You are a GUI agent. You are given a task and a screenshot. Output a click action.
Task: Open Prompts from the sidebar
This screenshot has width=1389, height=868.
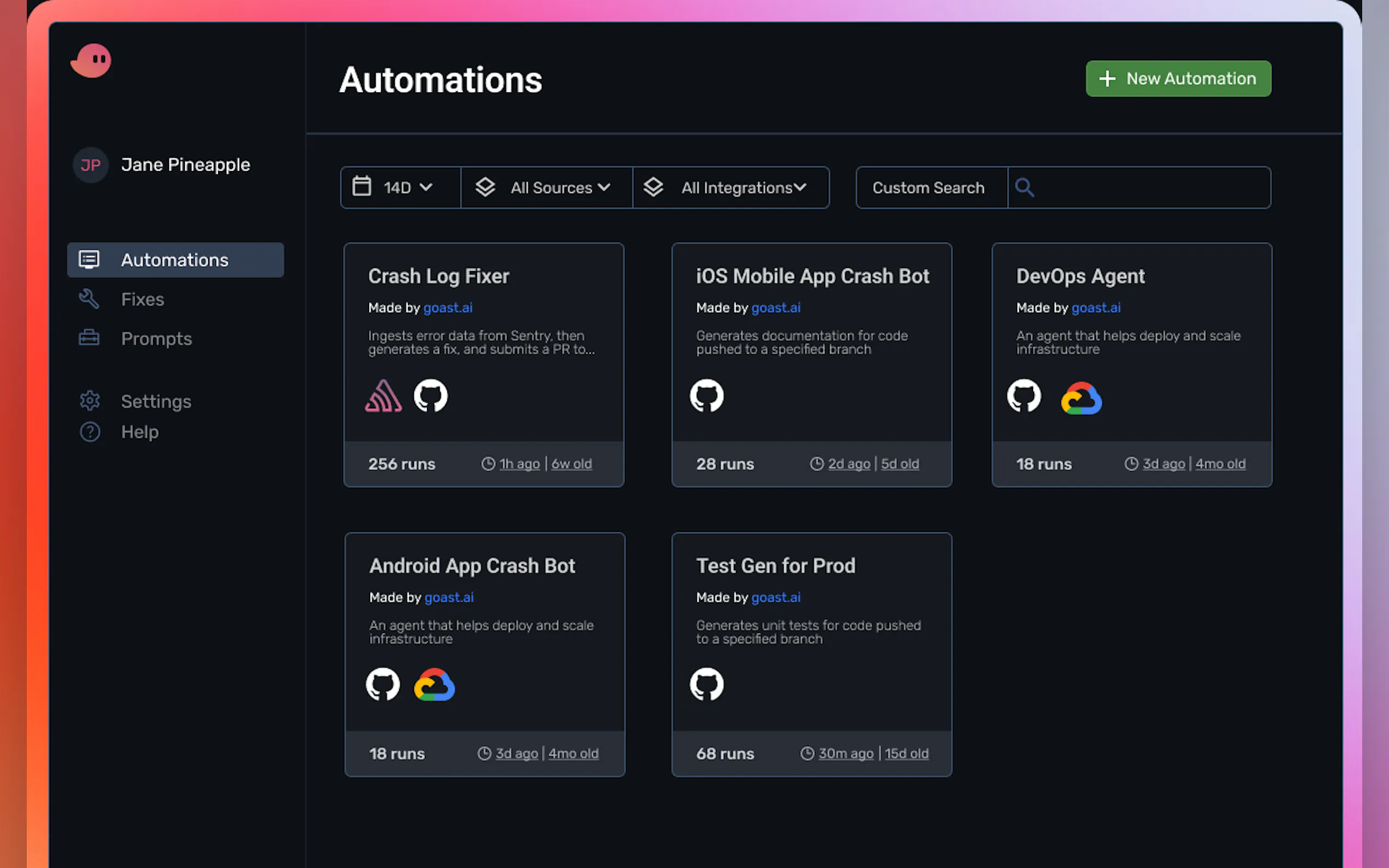156,339
